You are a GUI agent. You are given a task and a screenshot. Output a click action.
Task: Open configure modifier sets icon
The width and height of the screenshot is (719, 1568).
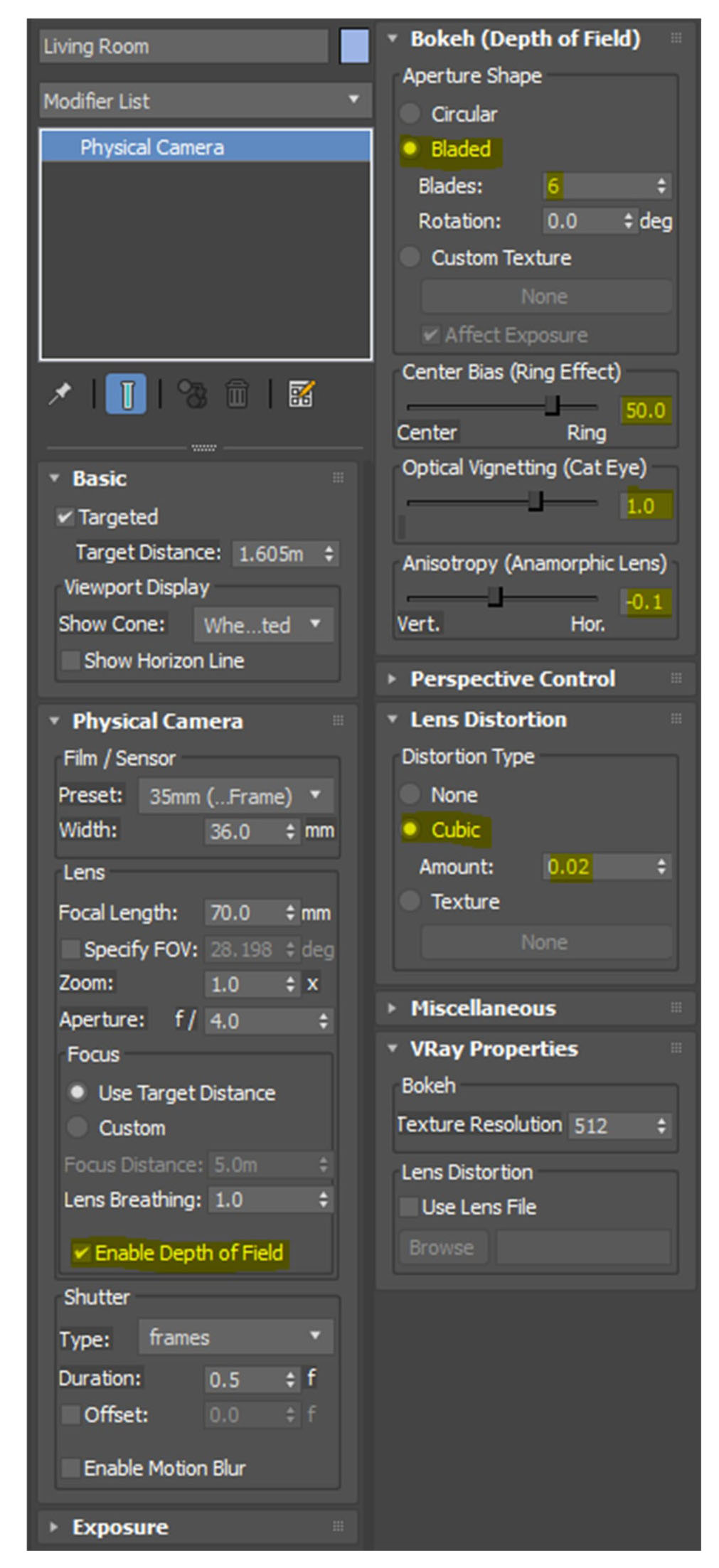coord(301,393)
